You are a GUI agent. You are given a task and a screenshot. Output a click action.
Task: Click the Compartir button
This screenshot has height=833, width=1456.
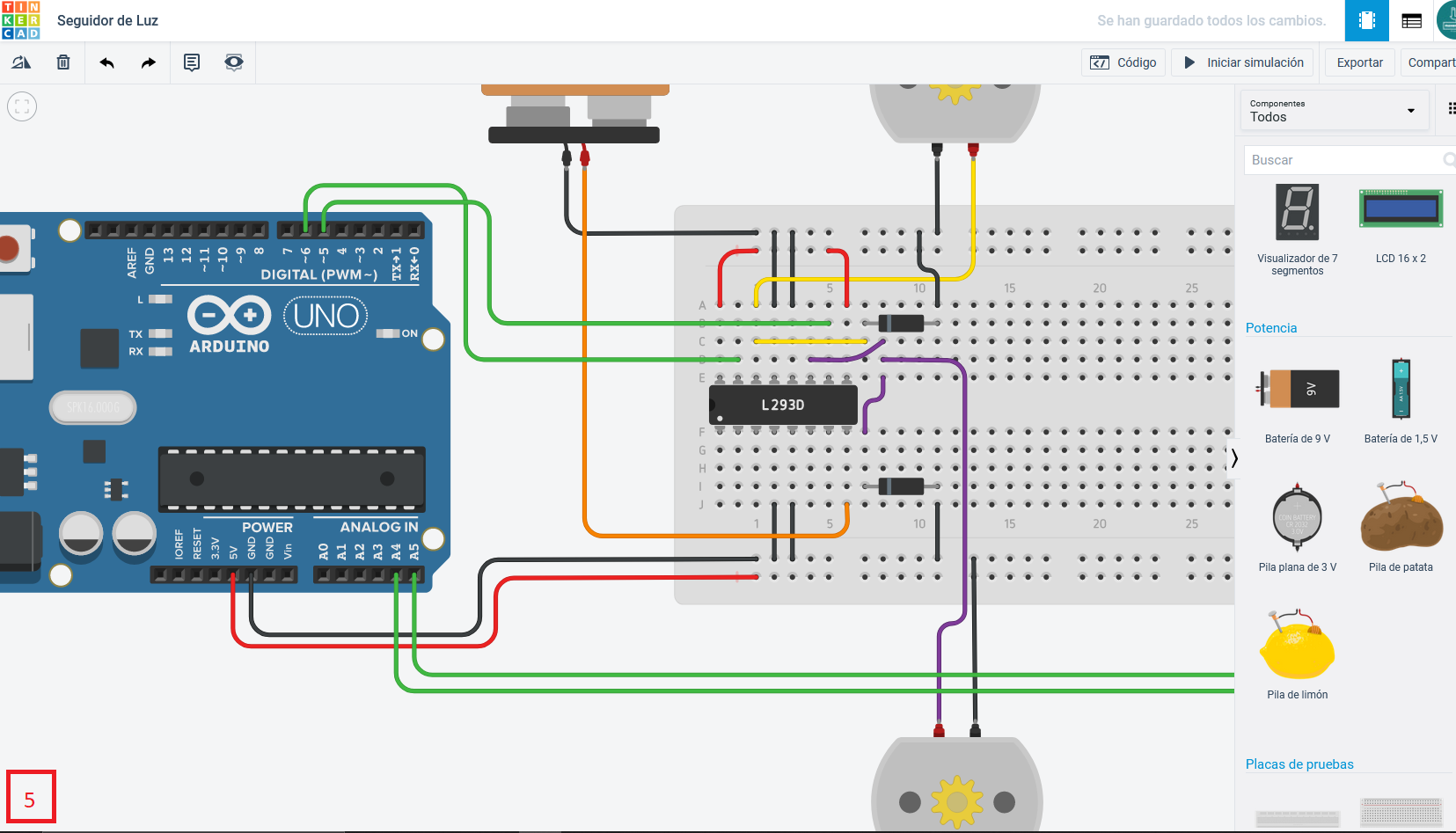pos(1429,62)
